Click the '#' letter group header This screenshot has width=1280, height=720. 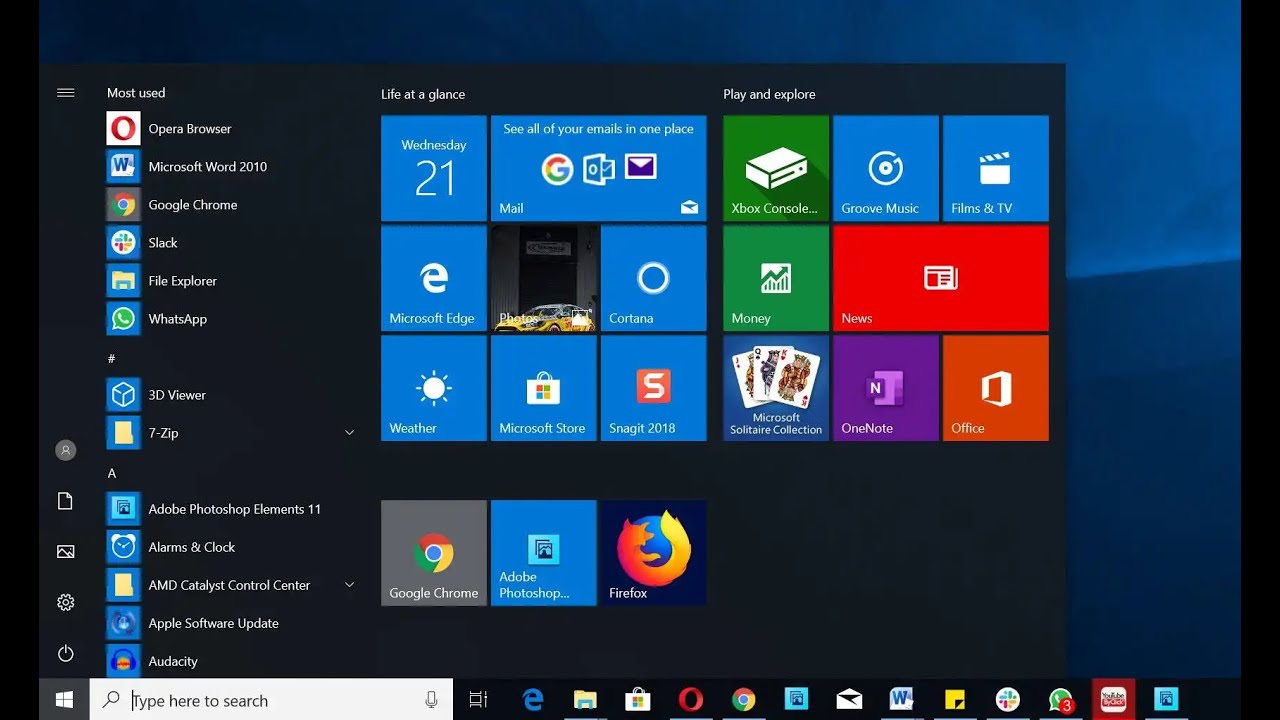point(111,358)
